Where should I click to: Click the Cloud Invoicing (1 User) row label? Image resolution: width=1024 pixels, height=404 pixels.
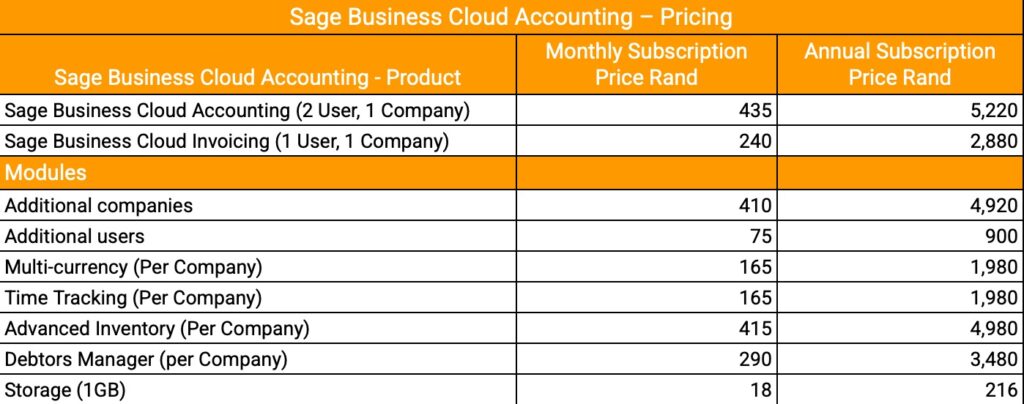(x=227, y=141)
